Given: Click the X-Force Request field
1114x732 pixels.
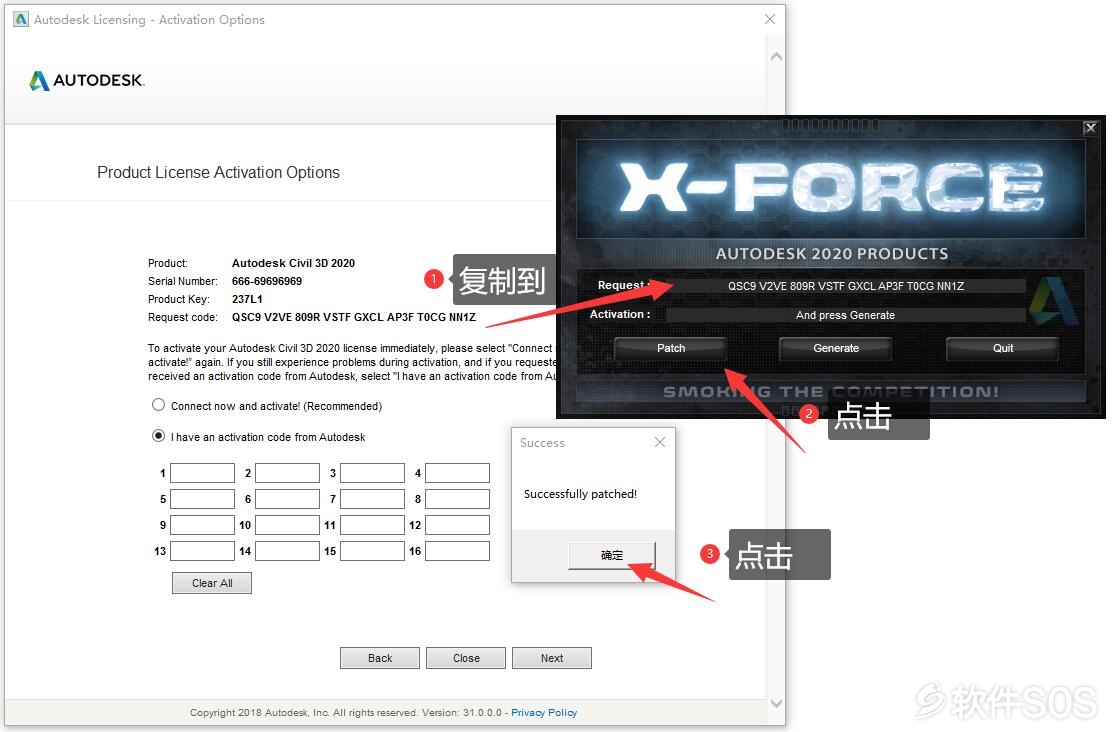Looking at the screenshot, I should [845, 286].
